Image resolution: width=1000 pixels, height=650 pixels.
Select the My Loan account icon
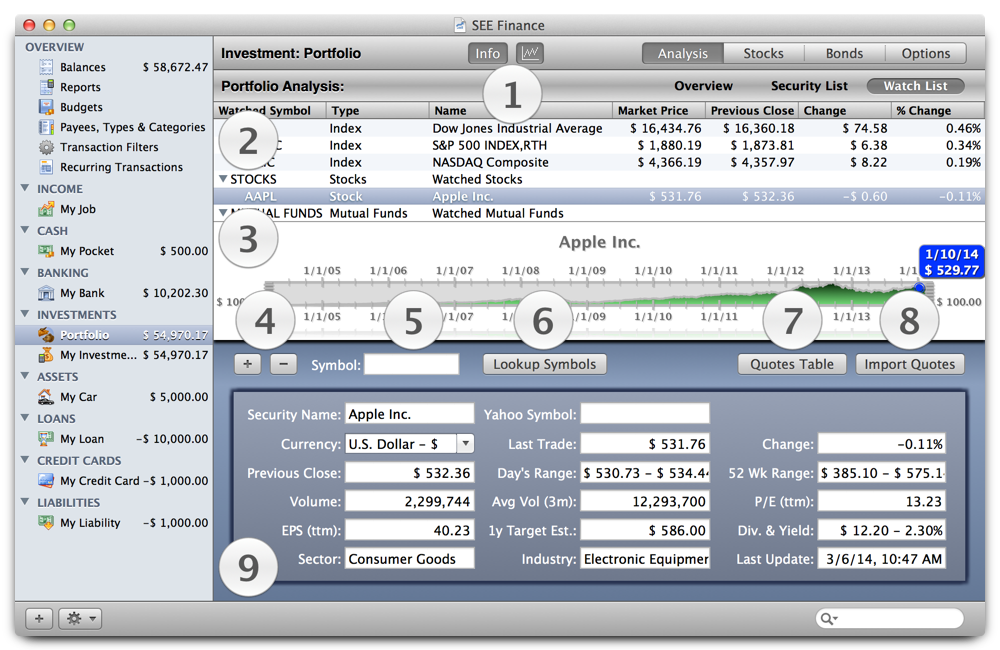coord(46,438)
